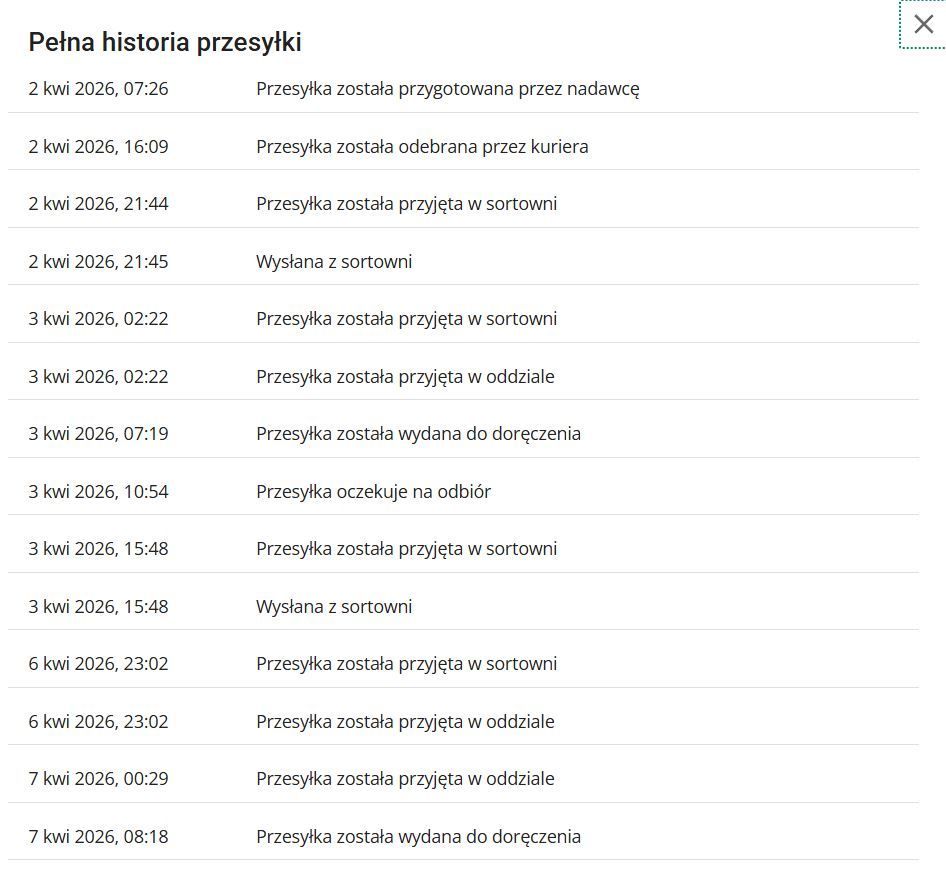Viewport: 946px width, 869px height.
Task: Select 15:48 'przyjęta w sortowni' entry
Action: click(406, 549)
